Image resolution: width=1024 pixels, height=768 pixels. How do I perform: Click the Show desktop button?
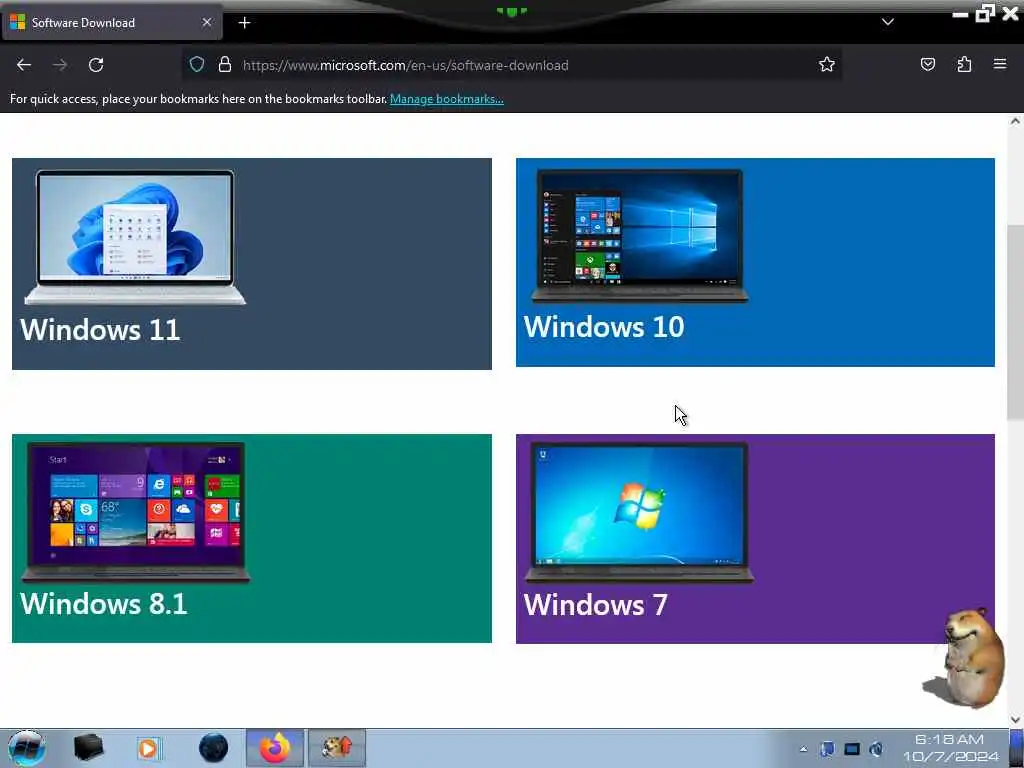point(1016,748)
